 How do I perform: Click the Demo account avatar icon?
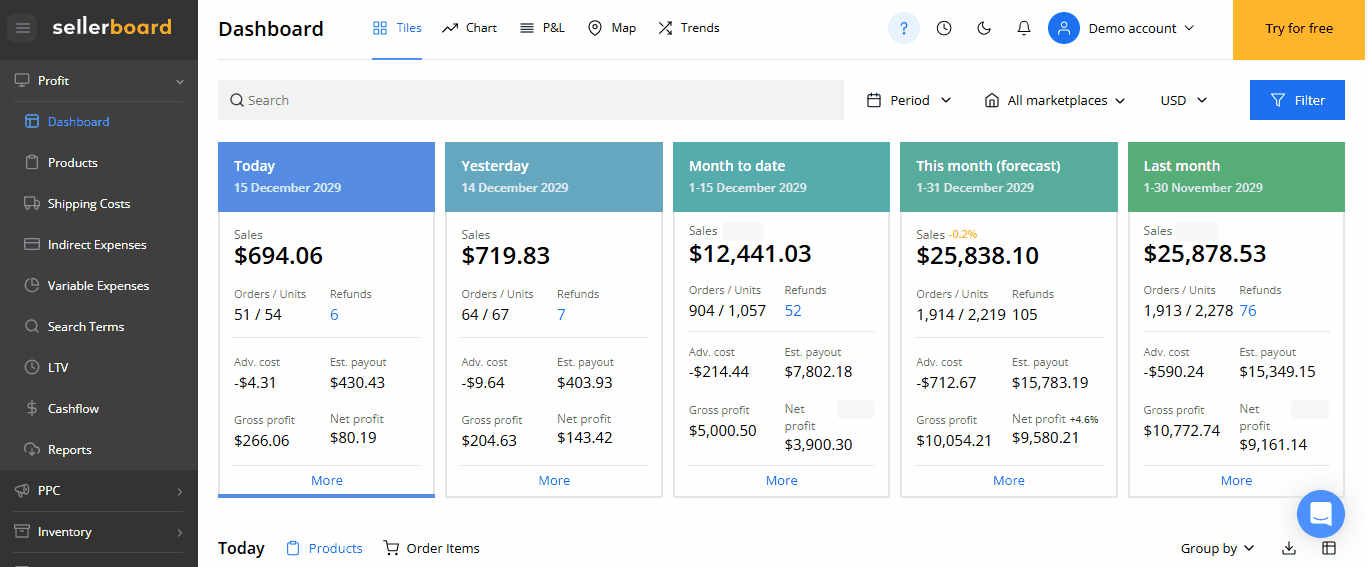click(x=1064, y=28)
